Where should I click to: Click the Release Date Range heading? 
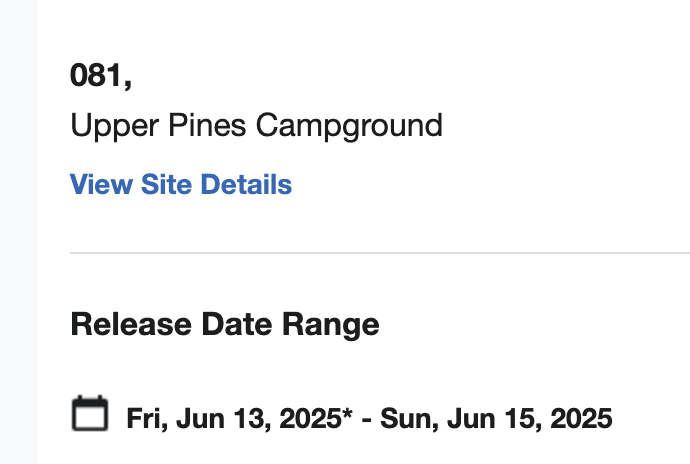[225, 325]
